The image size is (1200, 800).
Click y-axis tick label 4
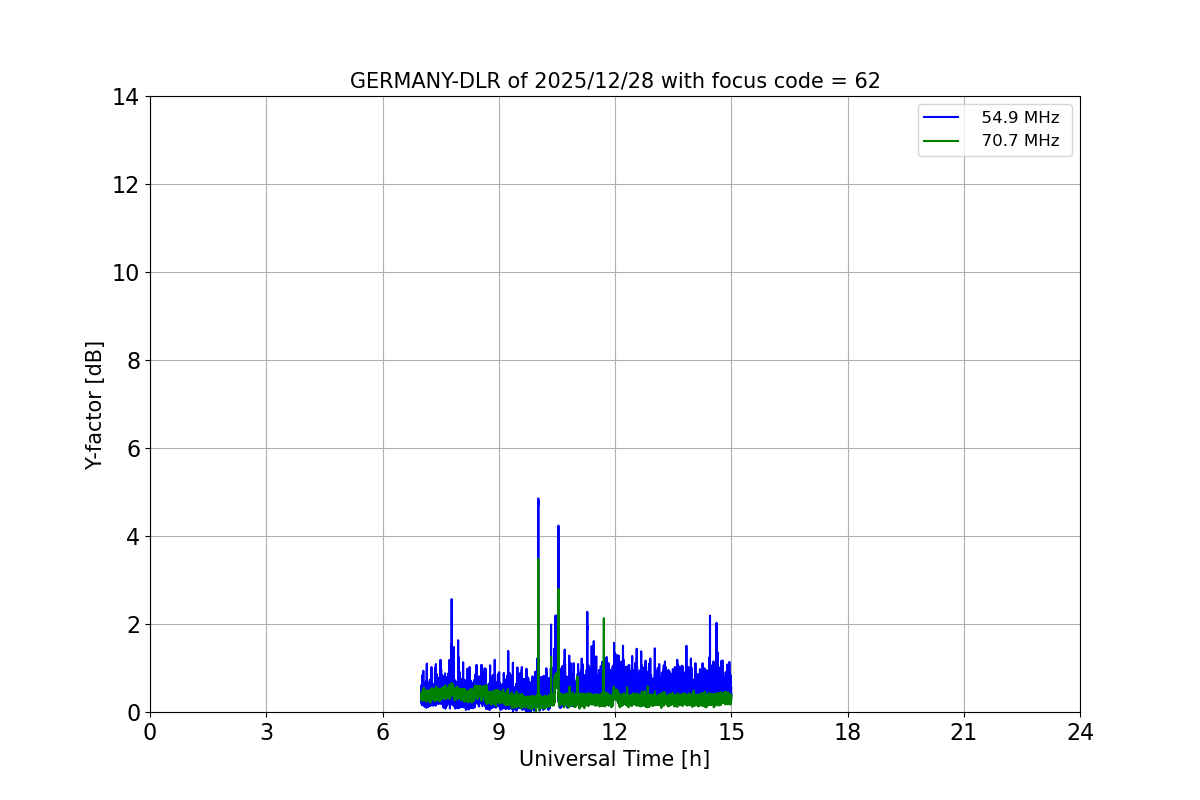(131, 537)
